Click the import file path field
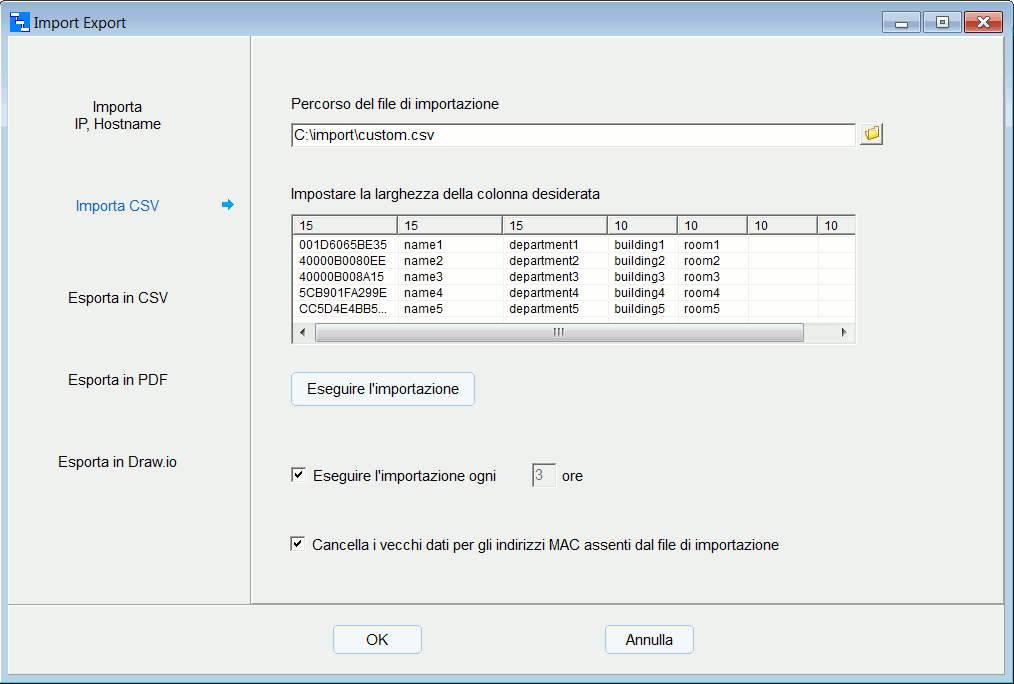1014x684 pixels. coord(572,134)
